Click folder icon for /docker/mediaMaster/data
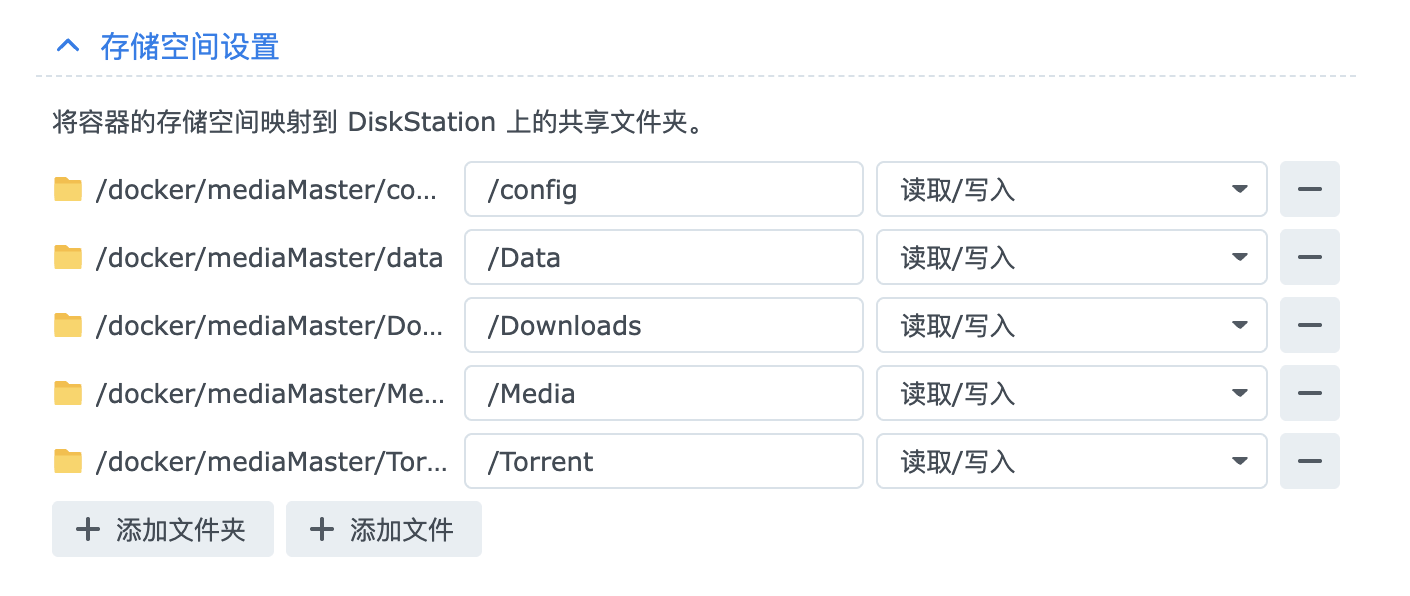1410x596 pixels. click(x=68, y=257)
